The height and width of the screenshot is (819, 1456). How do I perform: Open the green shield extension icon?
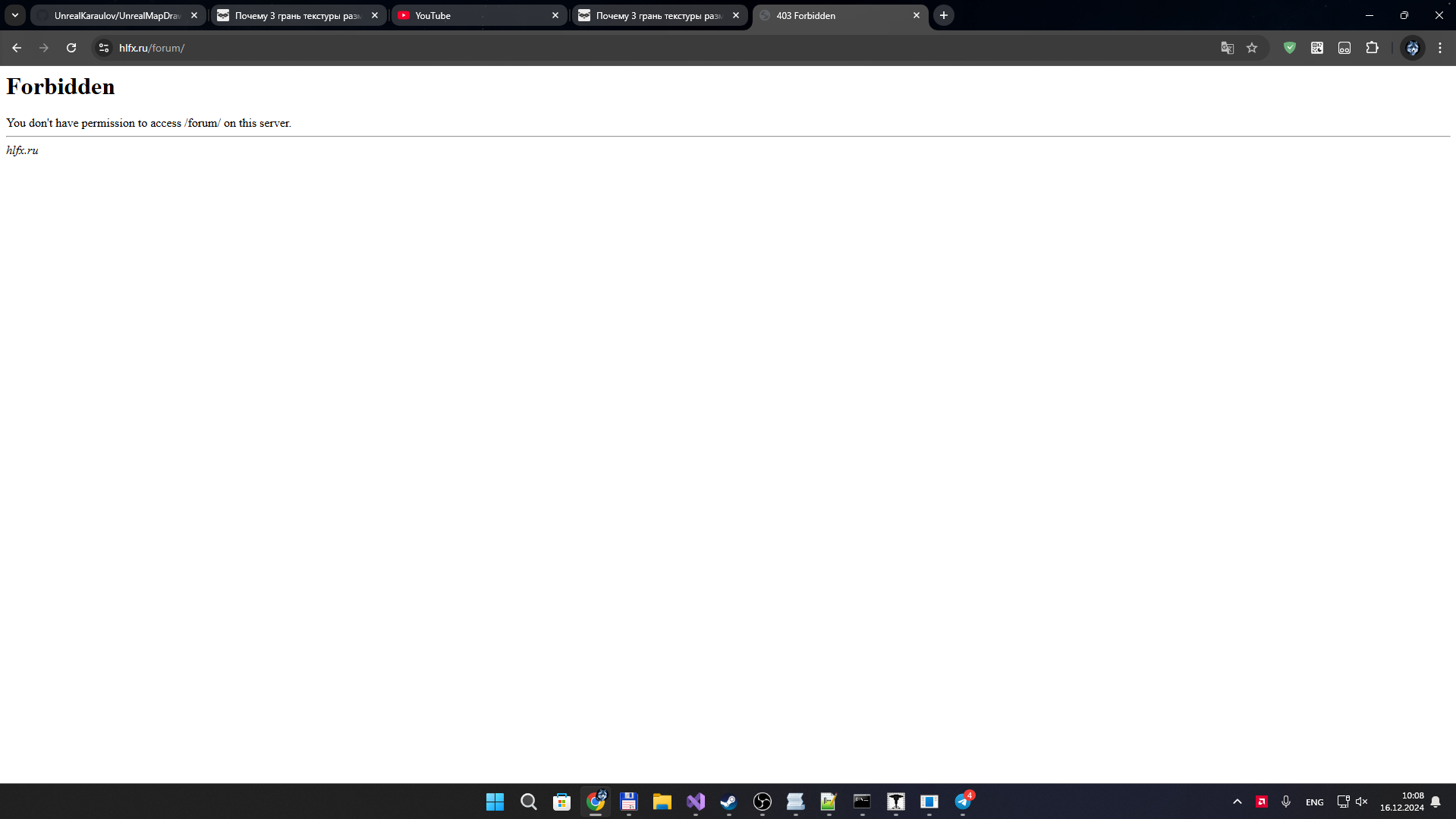click(1289, 48)
